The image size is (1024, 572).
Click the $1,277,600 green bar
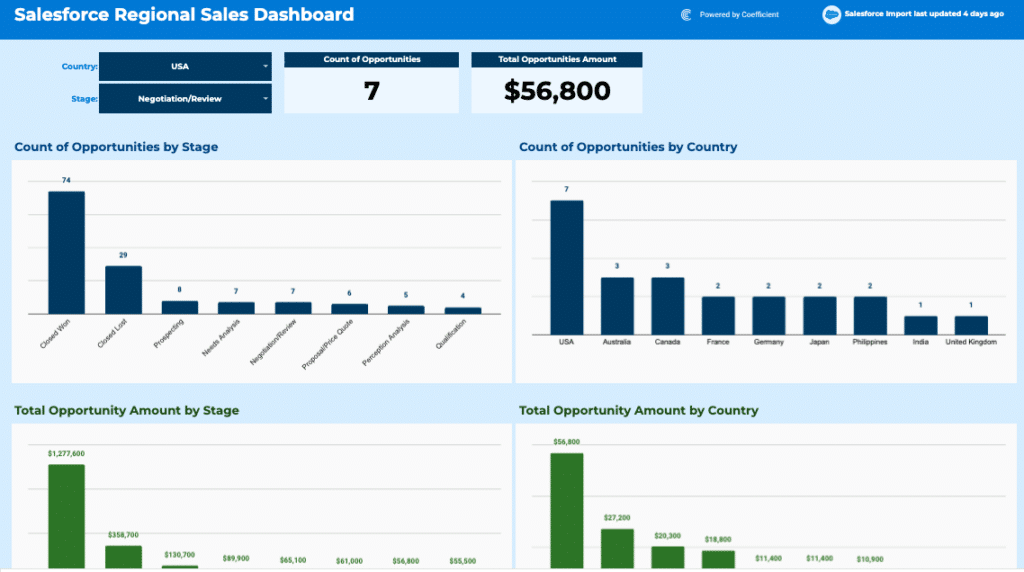tap(67, 516)
